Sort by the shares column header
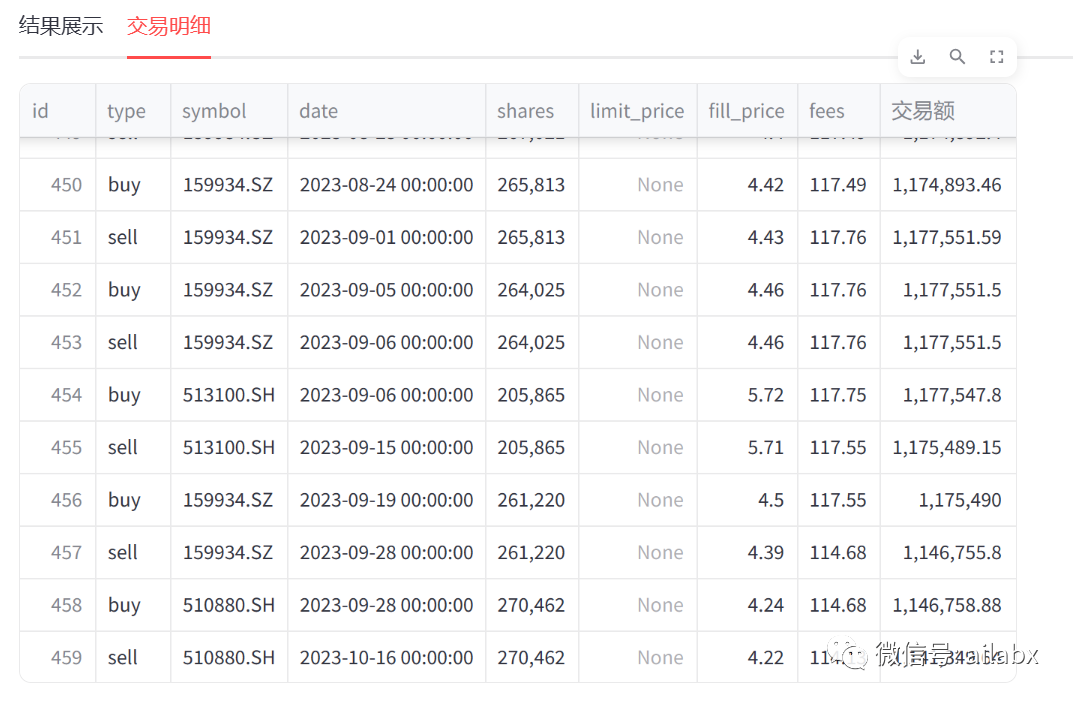Viewport: 1073px width, 701px height. coord(532,111)
